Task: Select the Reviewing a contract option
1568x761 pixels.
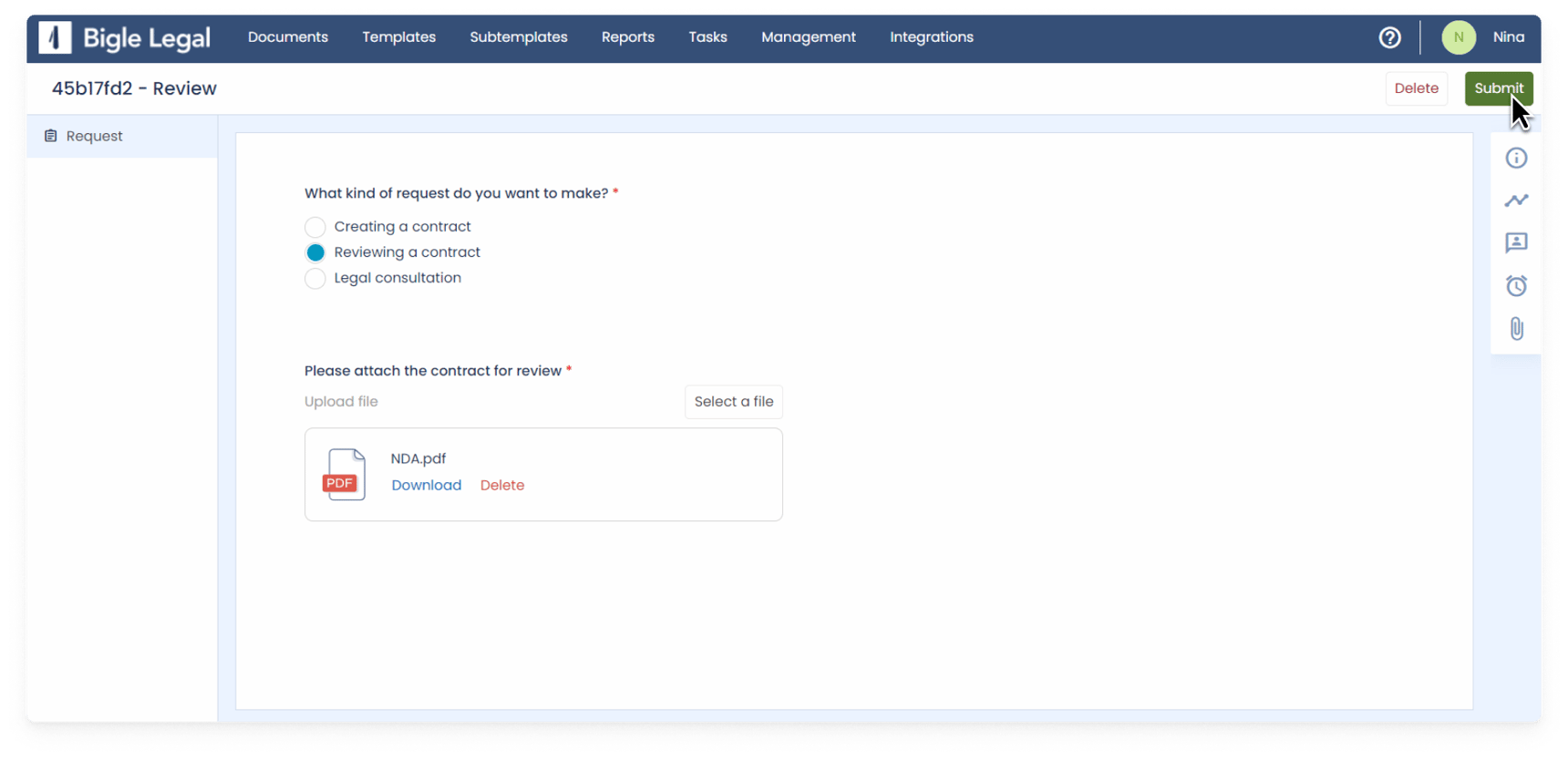Action: 315,252
